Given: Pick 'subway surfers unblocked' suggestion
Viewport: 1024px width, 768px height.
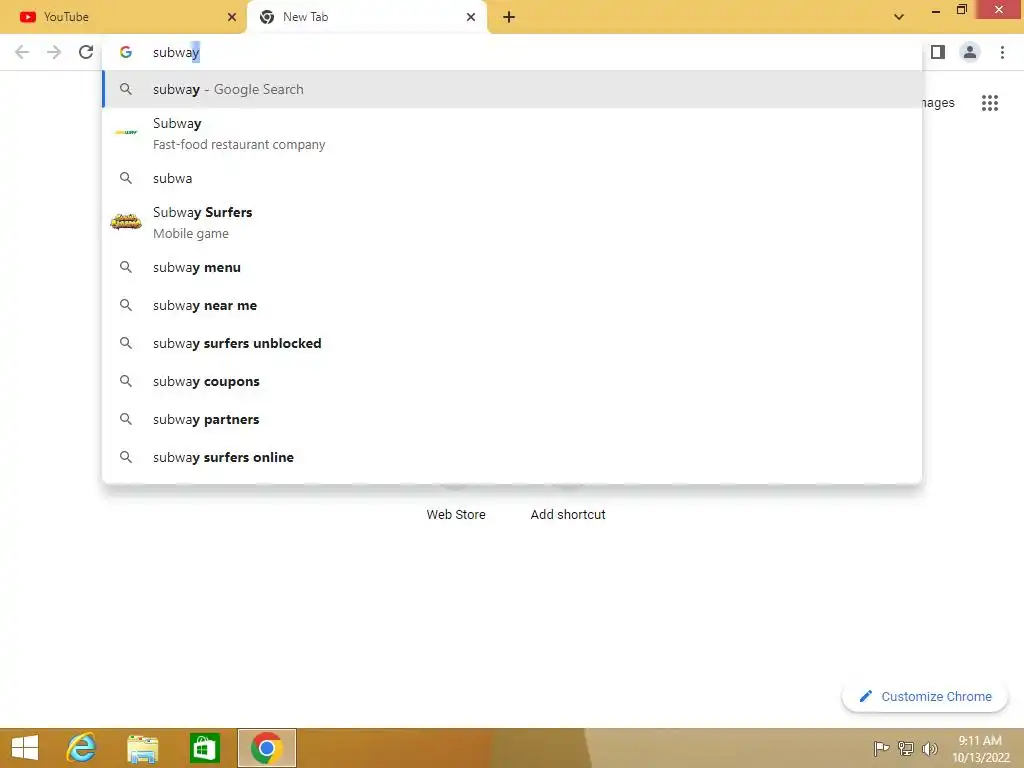Looking at the screenshot, I should 512,343.
